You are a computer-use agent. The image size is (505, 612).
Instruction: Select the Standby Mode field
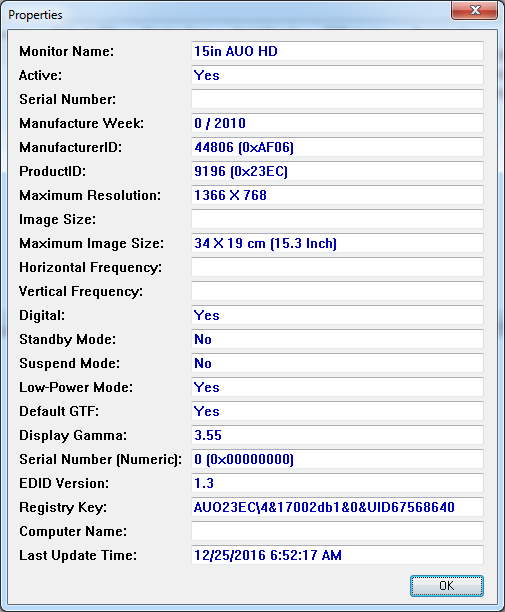point(337,339)
